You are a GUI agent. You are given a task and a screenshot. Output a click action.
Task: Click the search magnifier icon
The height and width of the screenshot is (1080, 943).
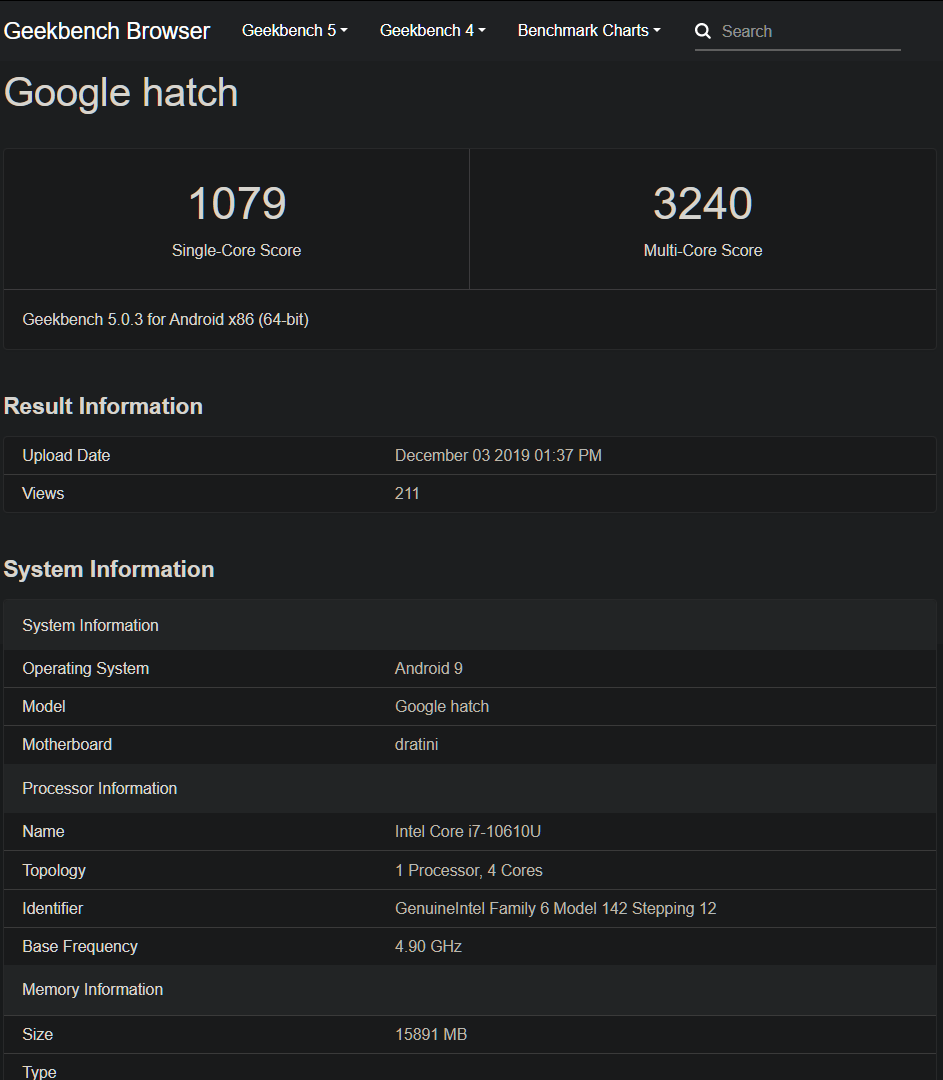(x=703, y=31)
